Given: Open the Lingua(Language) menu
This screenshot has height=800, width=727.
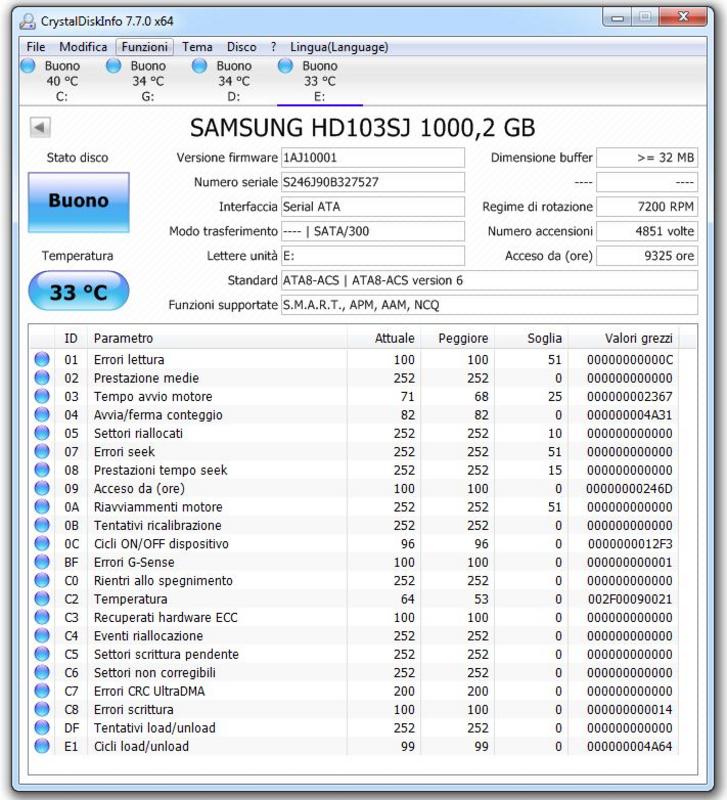Looking at the screenshot, I should pos(339,47).
